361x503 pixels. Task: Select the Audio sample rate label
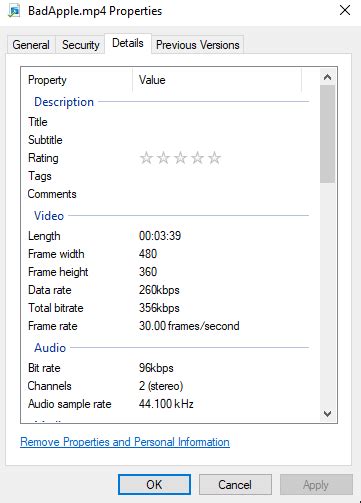coord(70,404)
